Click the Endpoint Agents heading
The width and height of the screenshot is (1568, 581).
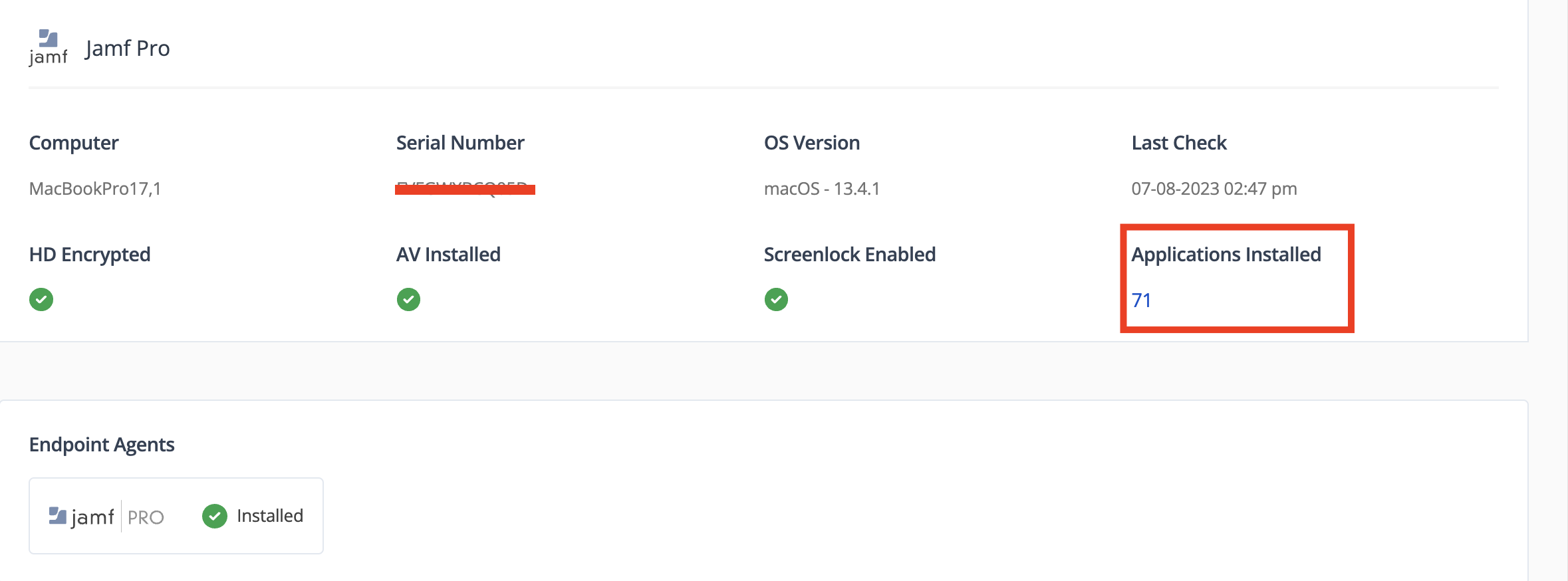pyautogui.click(x=102, y=445)
